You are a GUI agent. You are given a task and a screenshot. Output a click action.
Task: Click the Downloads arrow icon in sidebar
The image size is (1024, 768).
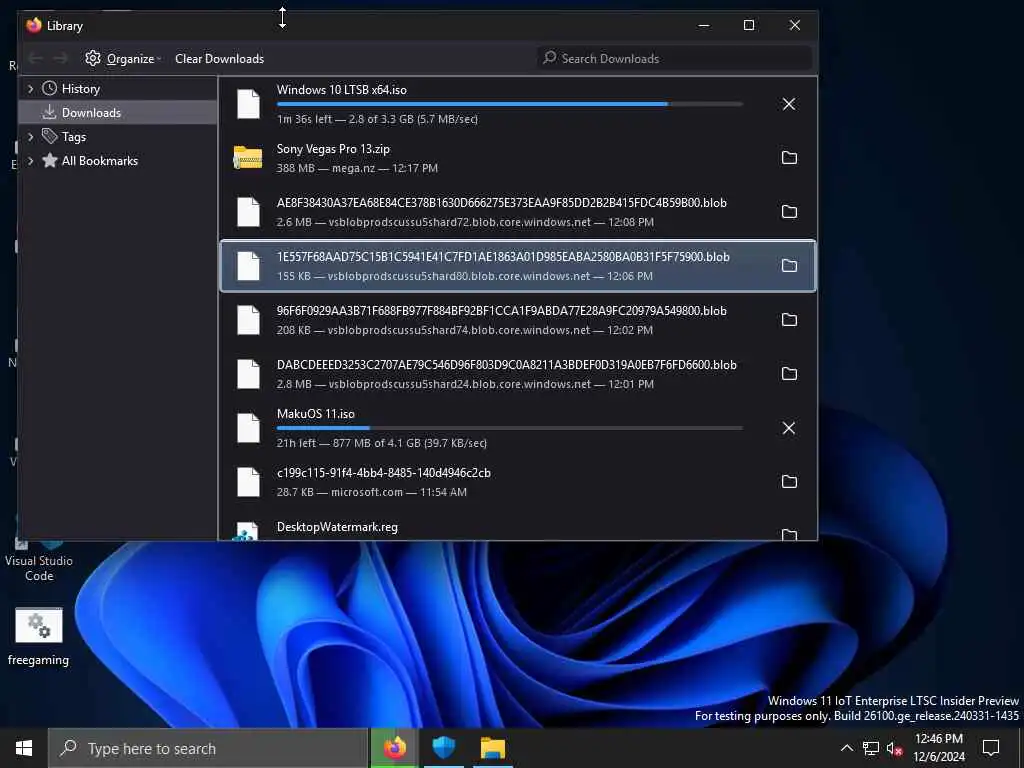(x=50, y=112)
